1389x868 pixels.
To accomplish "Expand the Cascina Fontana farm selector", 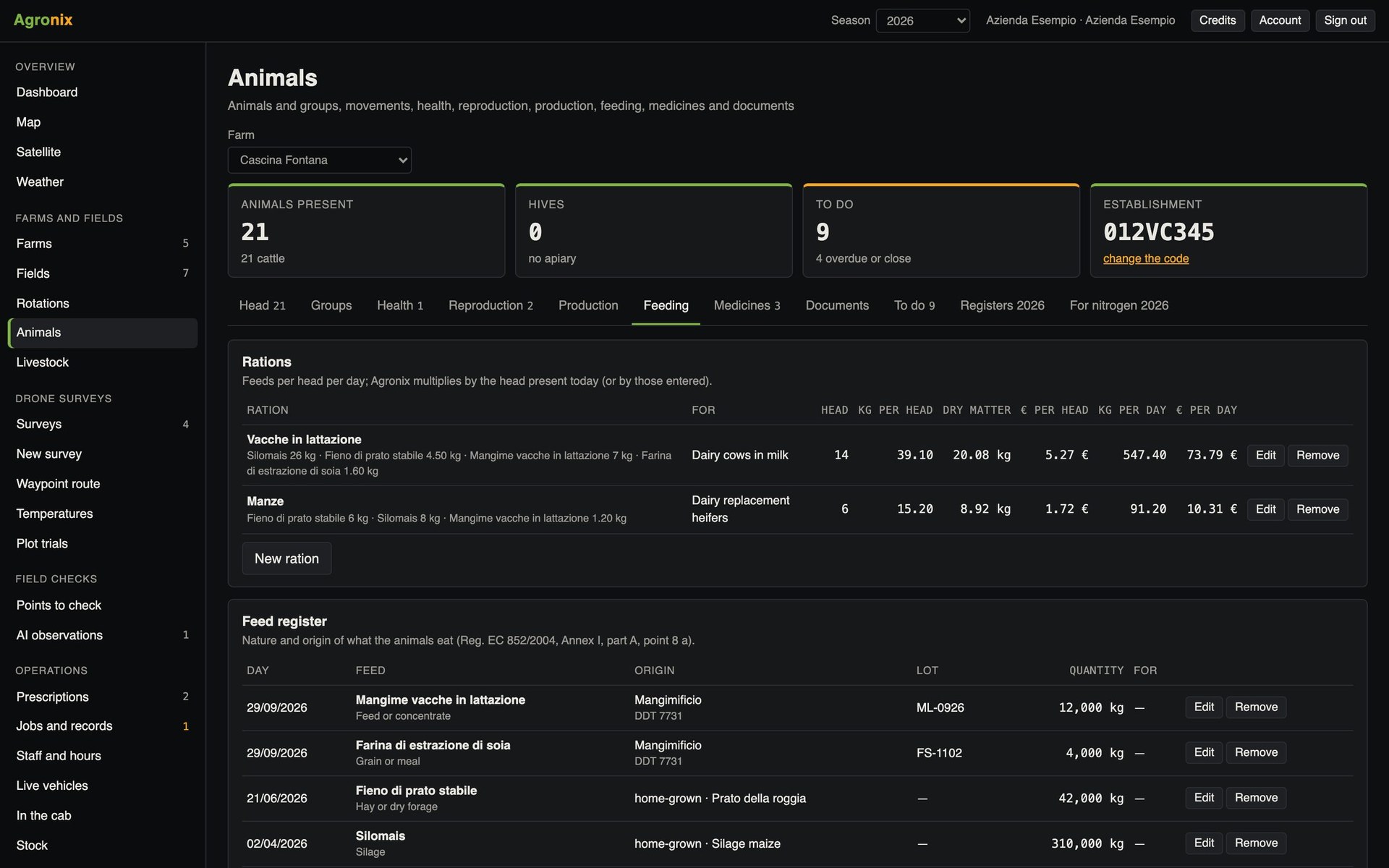I will point(319,160).
